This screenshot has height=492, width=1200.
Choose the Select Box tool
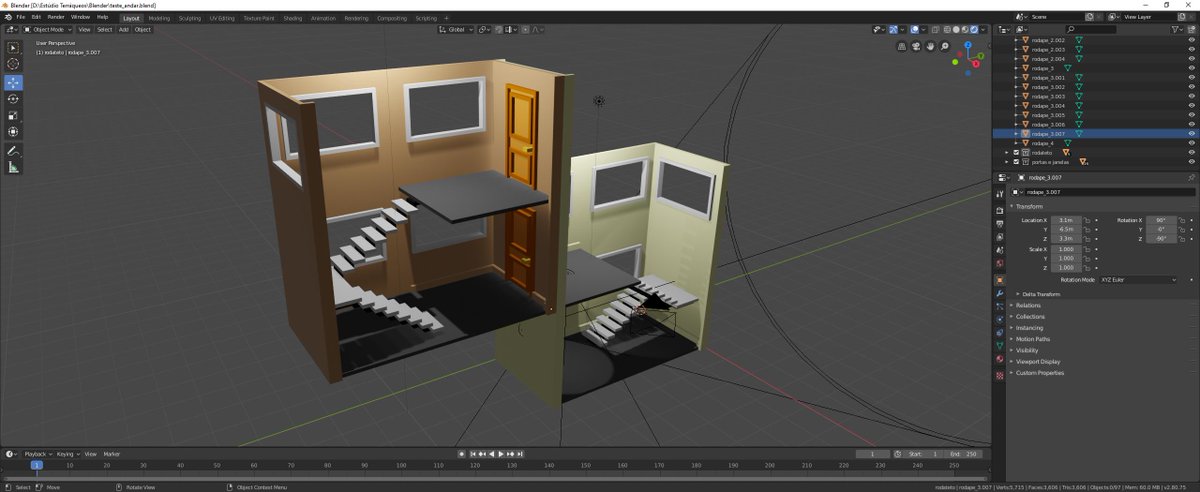(13, 47)
